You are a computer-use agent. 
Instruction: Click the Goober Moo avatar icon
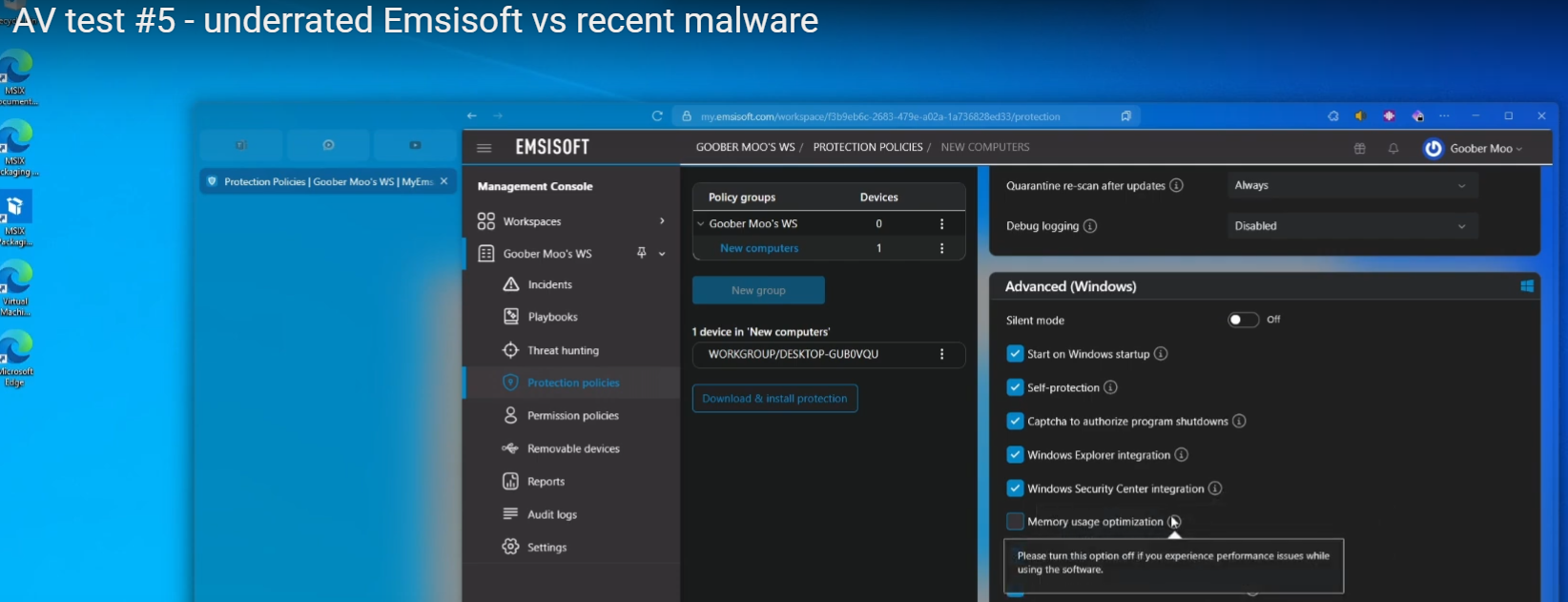coord(1433,148)
